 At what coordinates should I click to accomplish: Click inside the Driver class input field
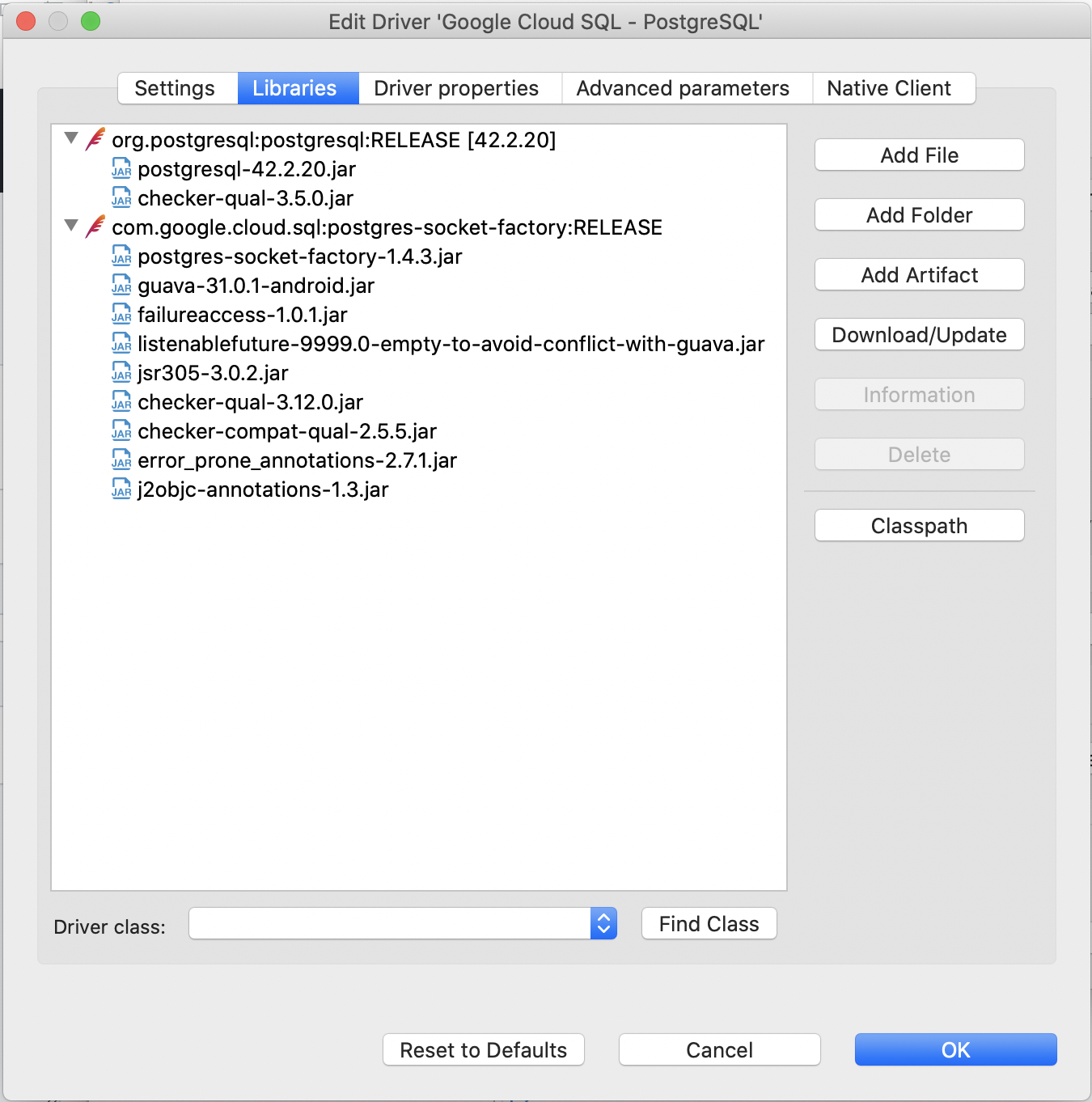pos(390,923)
